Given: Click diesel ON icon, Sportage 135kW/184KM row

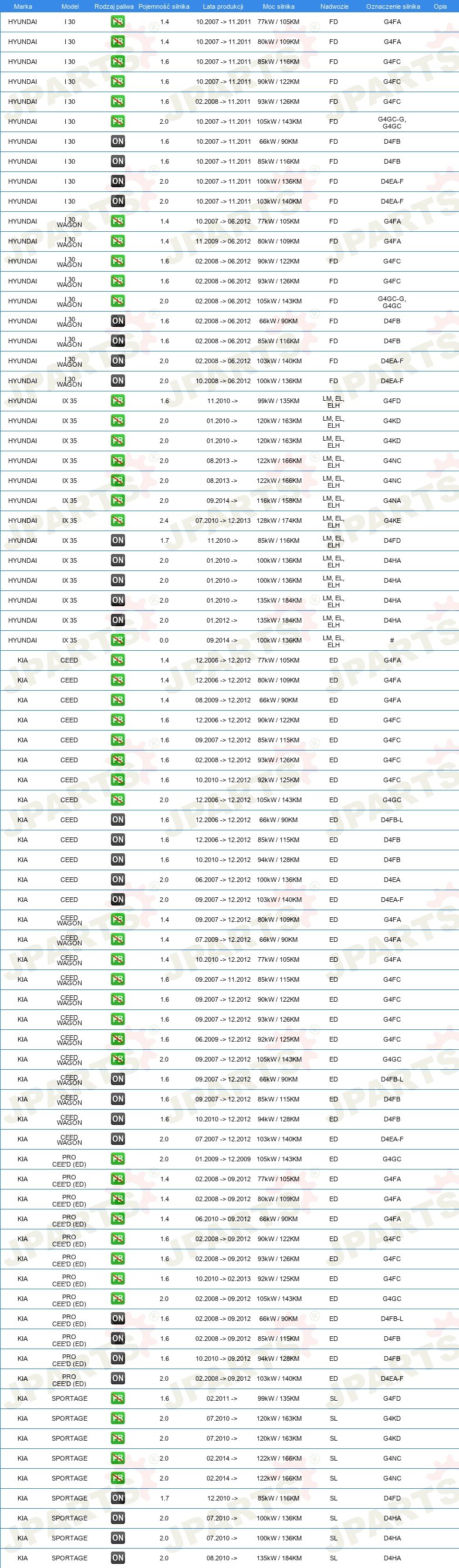Looking at the screenshot, I should [117, 1558].
